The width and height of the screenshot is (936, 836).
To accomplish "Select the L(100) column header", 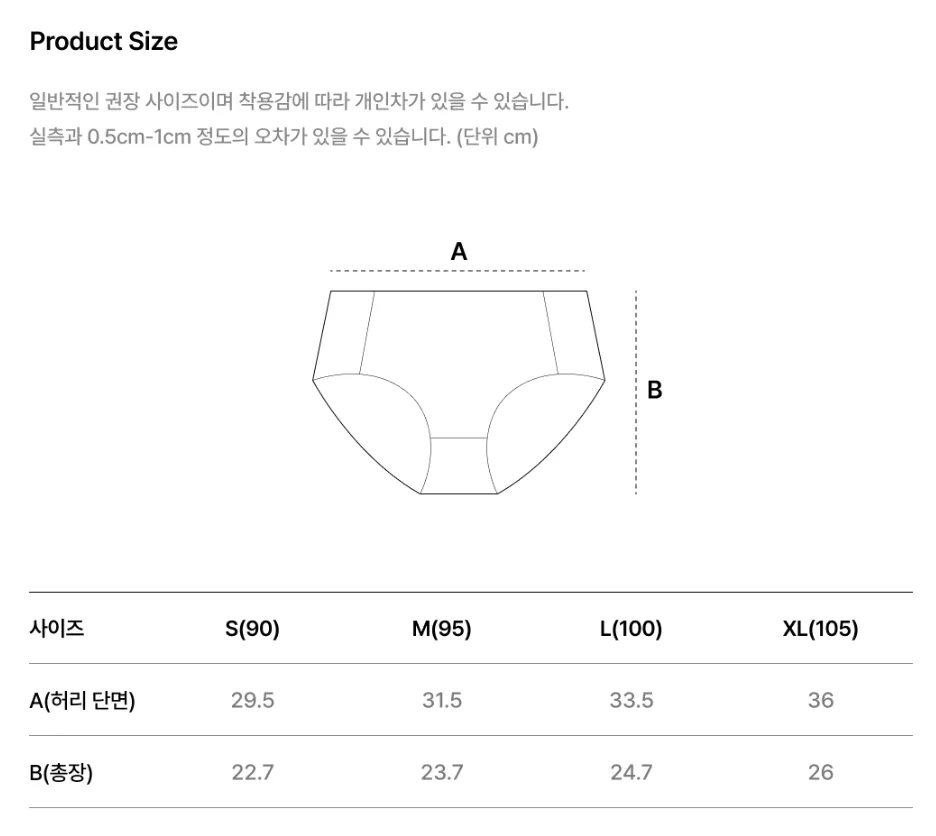I will [631, 628].
